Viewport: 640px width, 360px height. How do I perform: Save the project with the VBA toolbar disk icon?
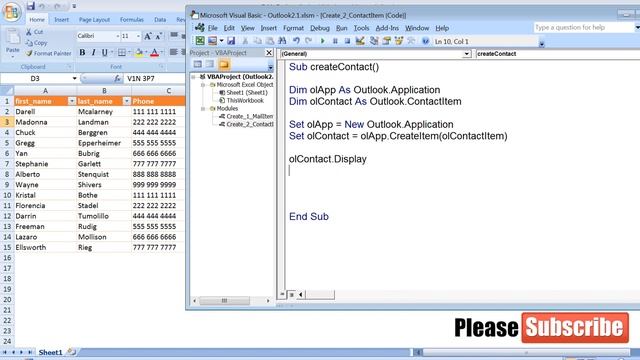pos(231,41)
